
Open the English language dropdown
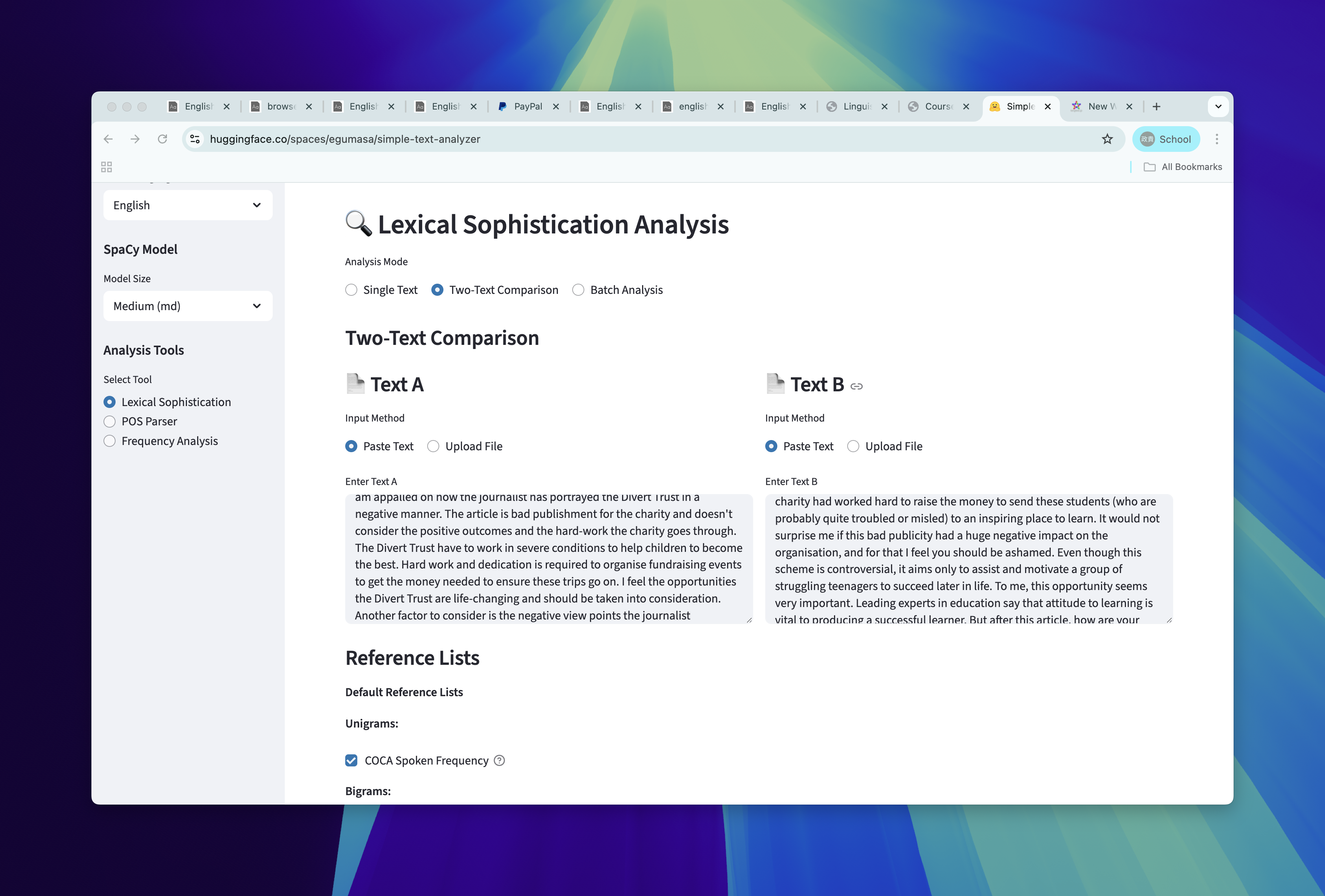click(x=188, y=205)
